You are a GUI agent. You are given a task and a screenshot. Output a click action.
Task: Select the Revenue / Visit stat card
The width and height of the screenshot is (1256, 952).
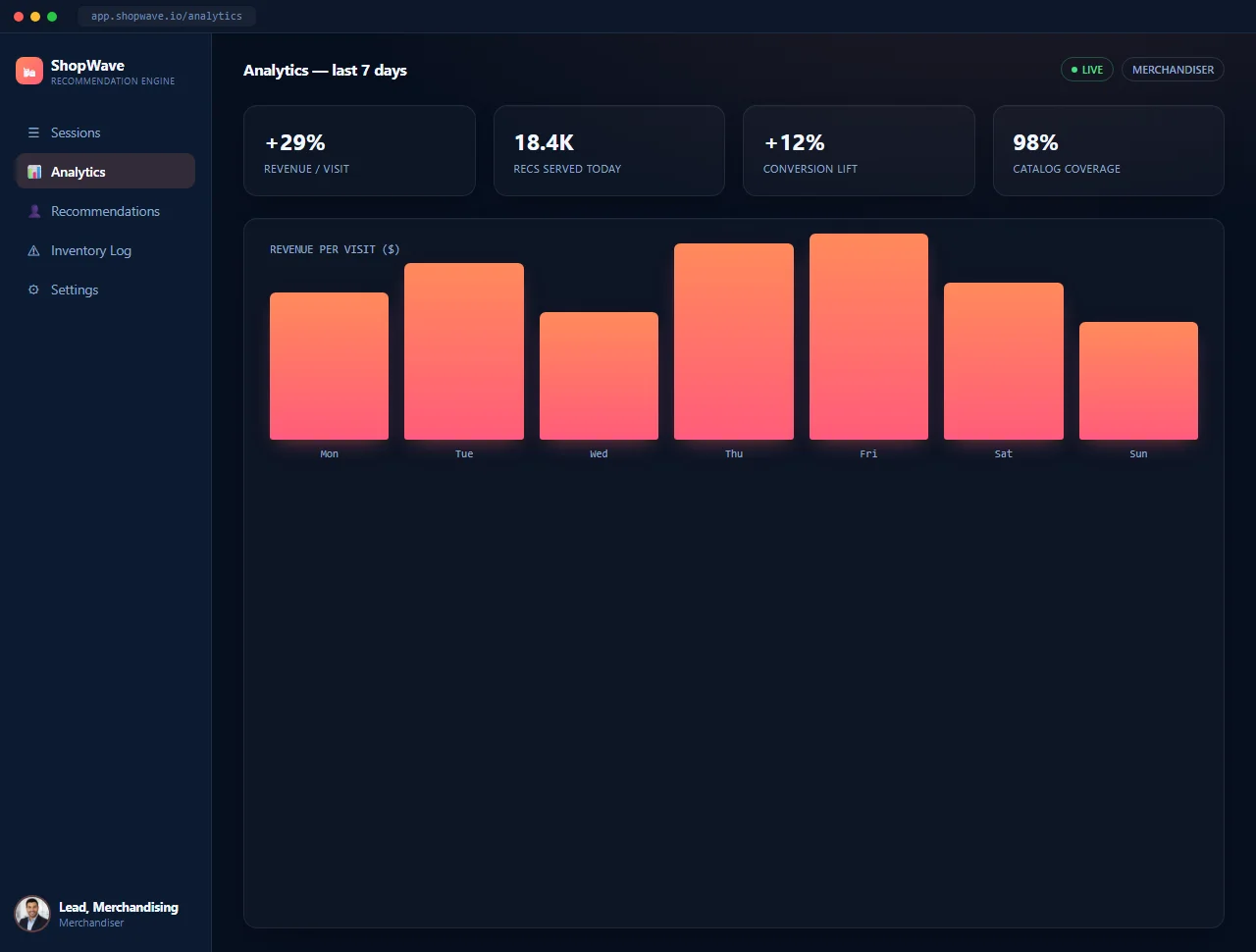pyautogui.click(x=359, y=151)
